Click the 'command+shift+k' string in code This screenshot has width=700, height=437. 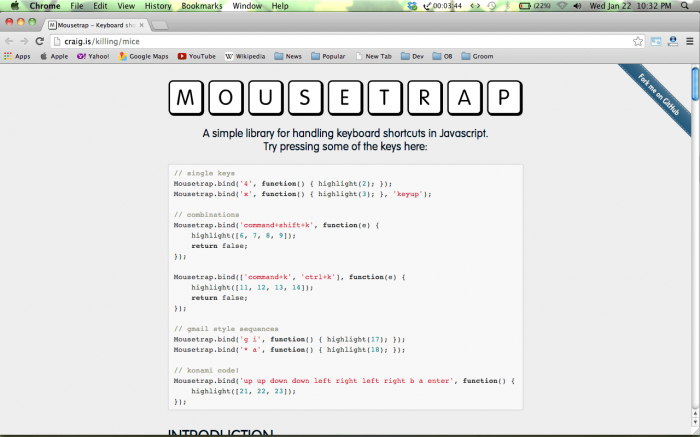click(277, 225)
